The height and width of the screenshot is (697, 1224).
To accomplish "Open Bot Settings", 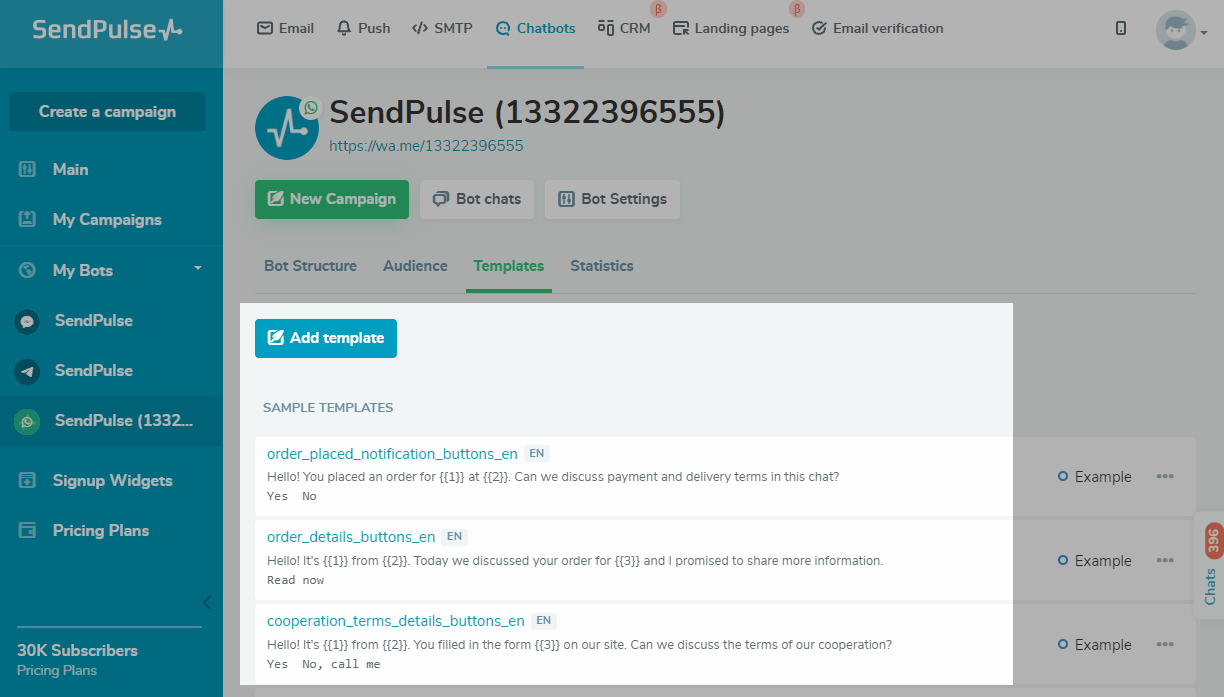I will 612,199.
